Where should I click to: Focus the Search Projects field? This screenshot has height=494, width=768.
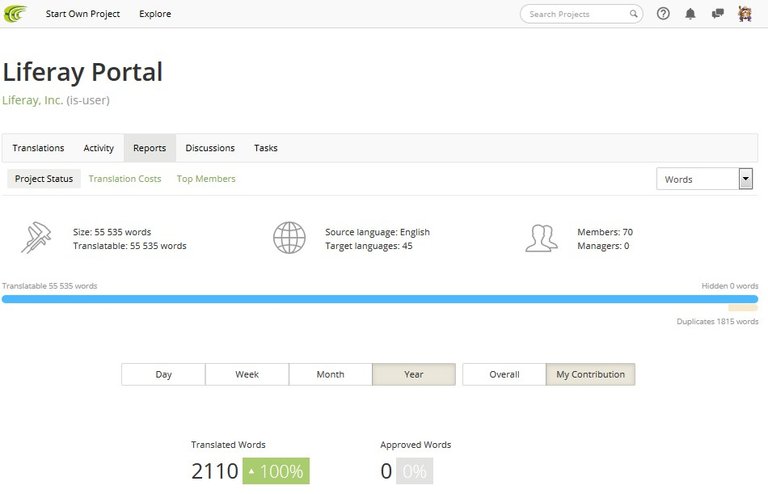point(581,14)
